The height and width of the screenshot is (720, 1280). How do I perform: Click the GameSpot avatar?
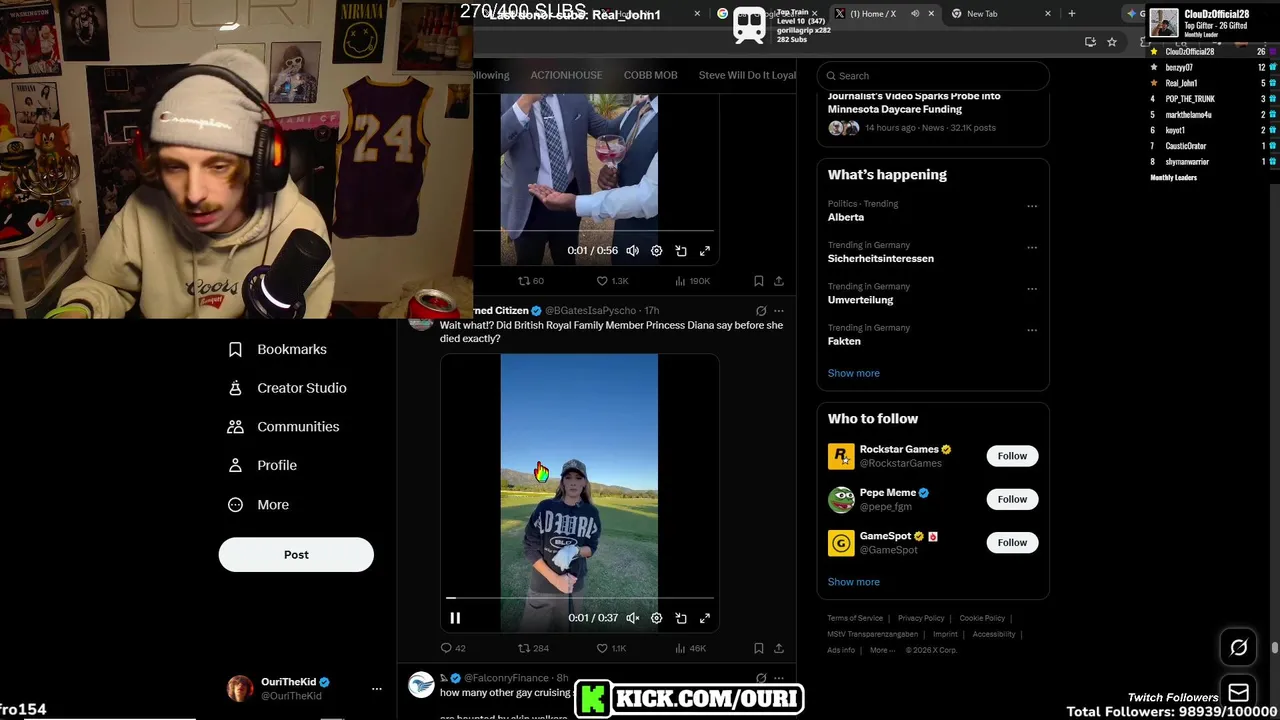[x=841, y=543]
